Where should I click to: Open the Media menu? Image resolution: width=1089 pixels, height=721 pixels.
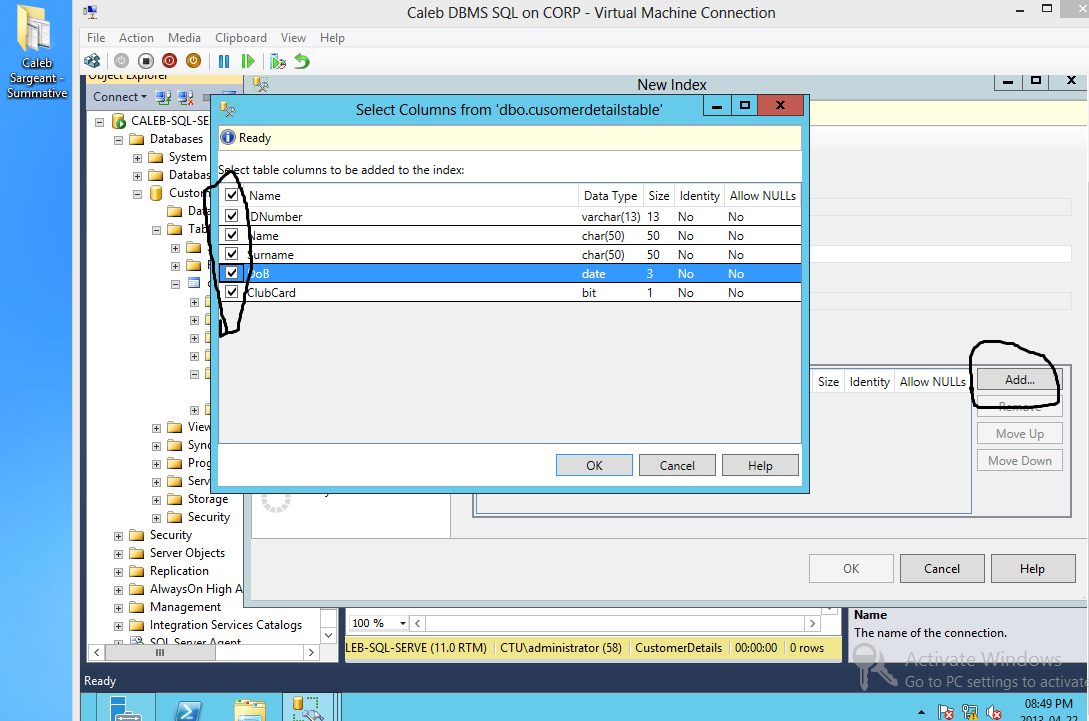pos(184,38)
